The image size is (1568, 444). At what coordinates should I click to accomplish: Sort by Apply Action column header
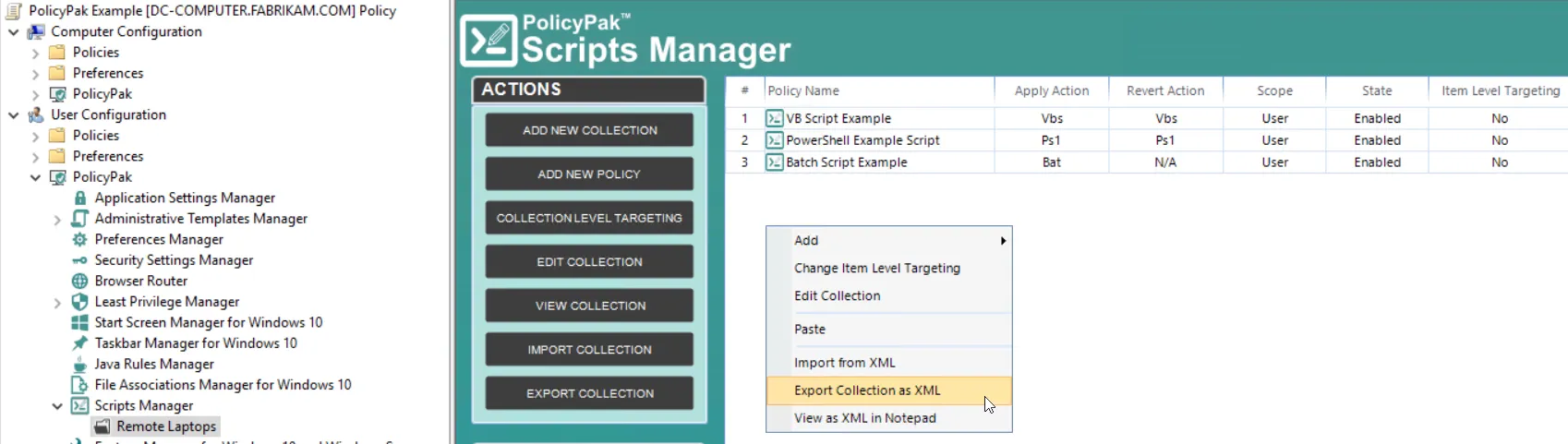click(1052, 90)
